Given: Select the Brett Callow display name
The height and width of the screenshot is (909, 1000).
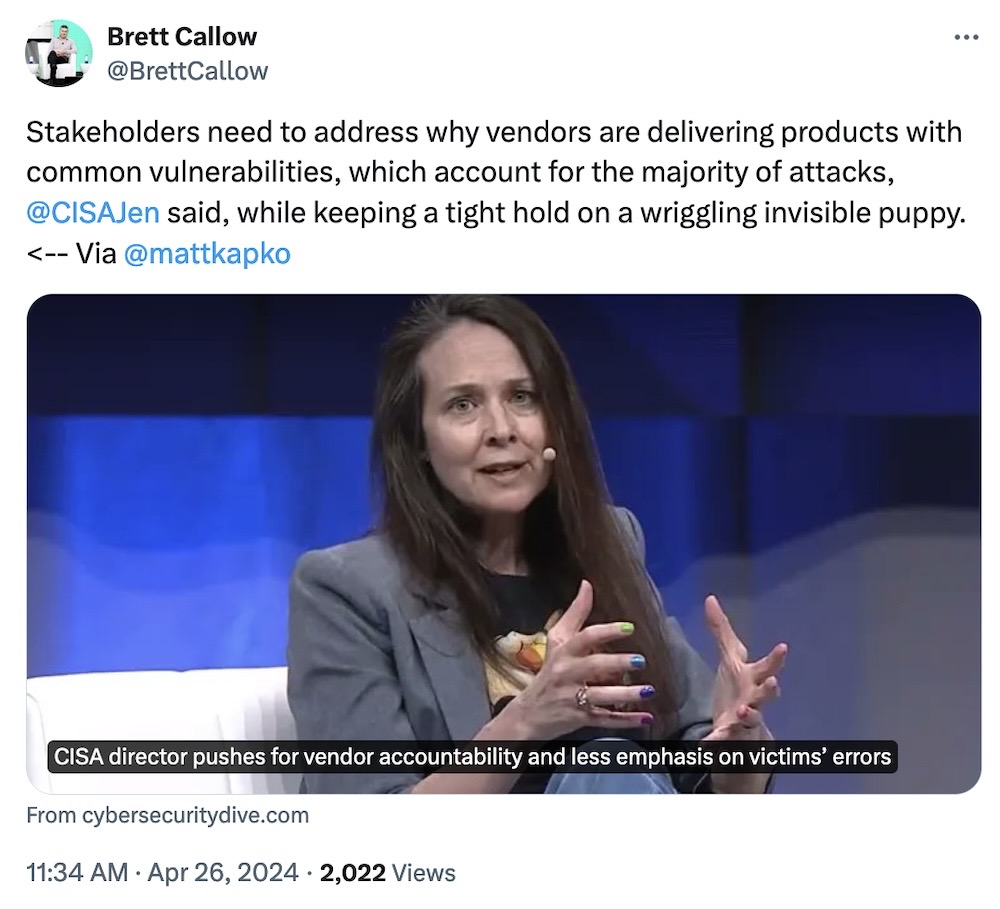Looking at the screenshot, I should pos(182,36).
